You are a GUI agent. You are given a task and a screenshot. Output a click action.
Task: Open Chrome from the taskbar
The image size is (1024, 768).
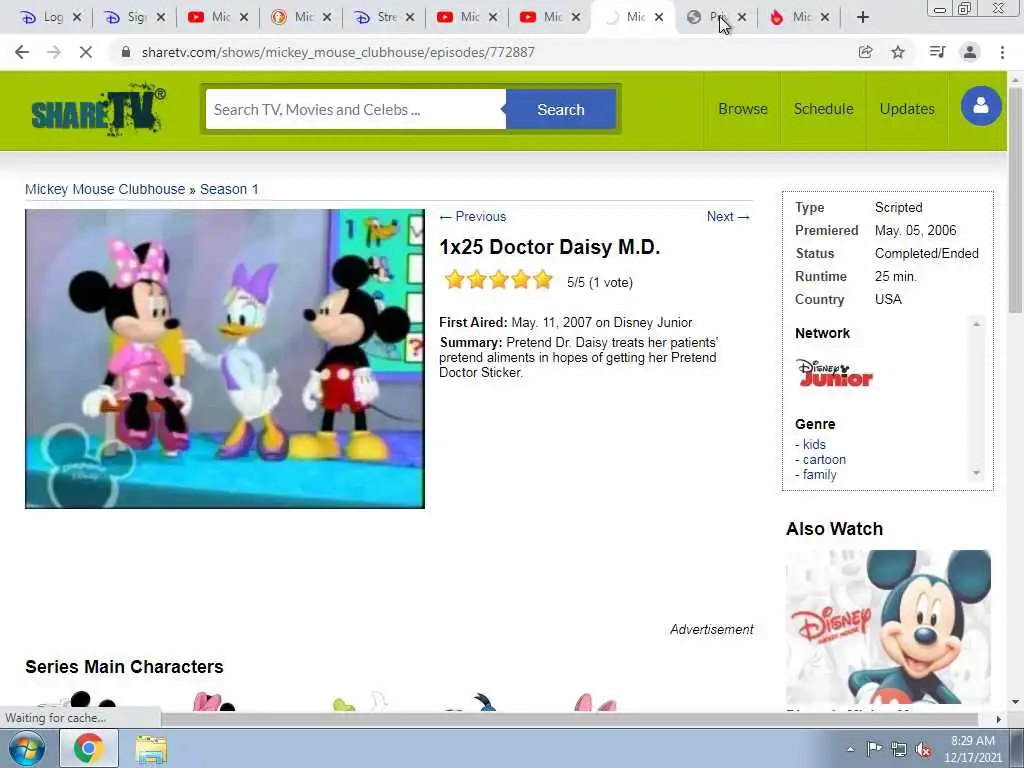click(89, 748)
